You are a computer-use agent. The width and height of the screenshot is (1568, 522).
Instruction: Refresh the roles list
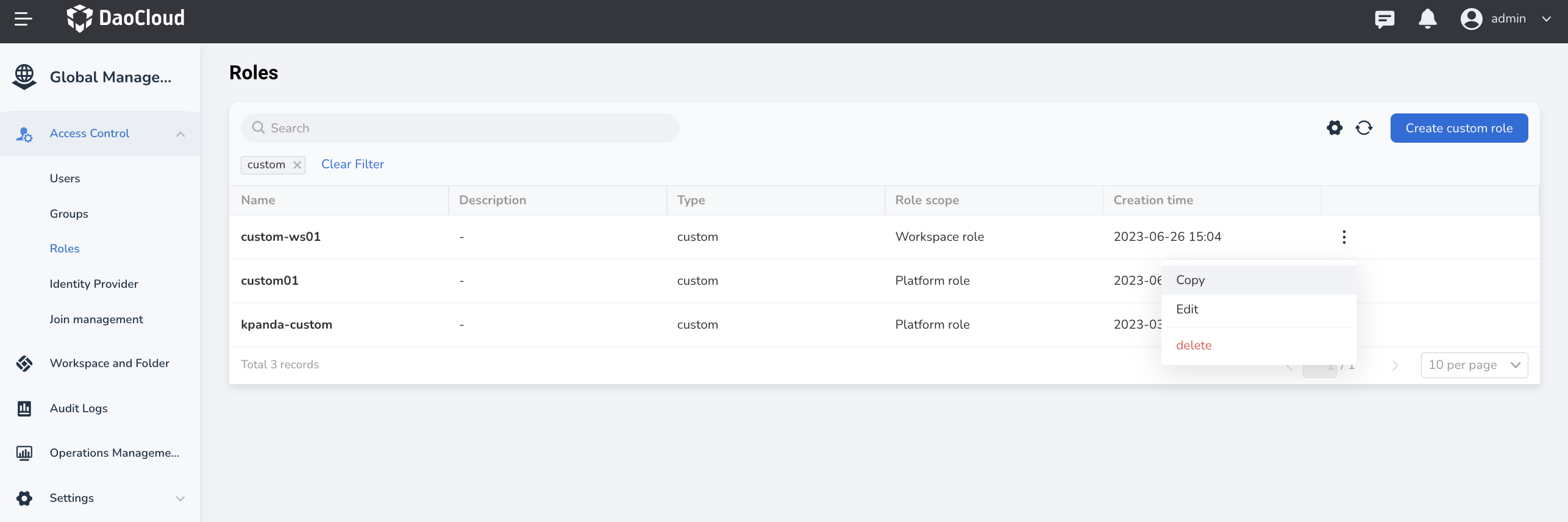[1364, 128]
